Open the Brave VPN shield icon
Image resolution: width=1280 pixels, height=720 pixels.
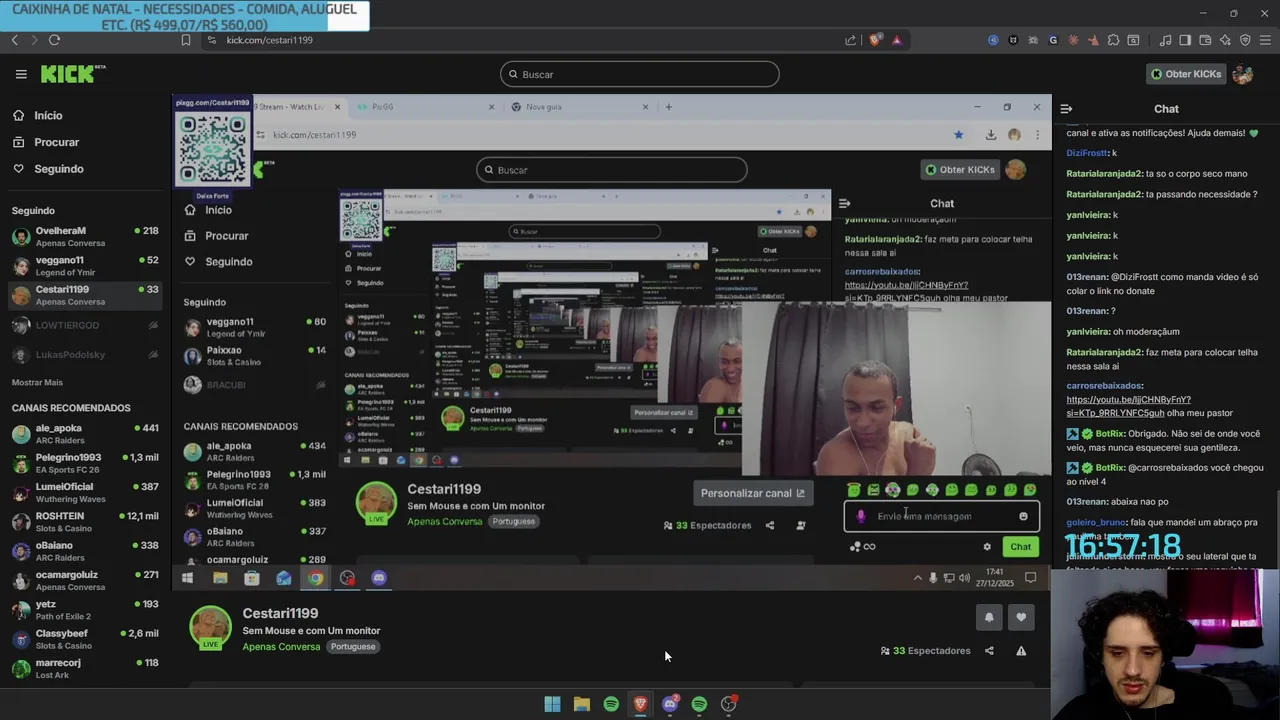[1245, 40]
